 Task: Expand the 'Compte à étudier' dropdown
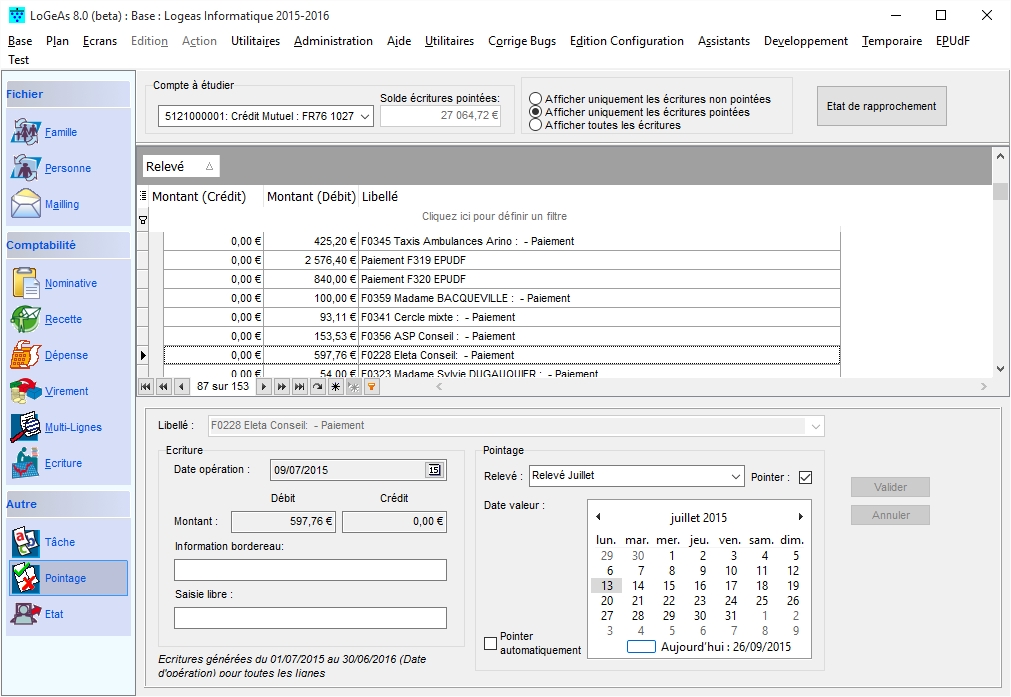(x=364, y=117)
